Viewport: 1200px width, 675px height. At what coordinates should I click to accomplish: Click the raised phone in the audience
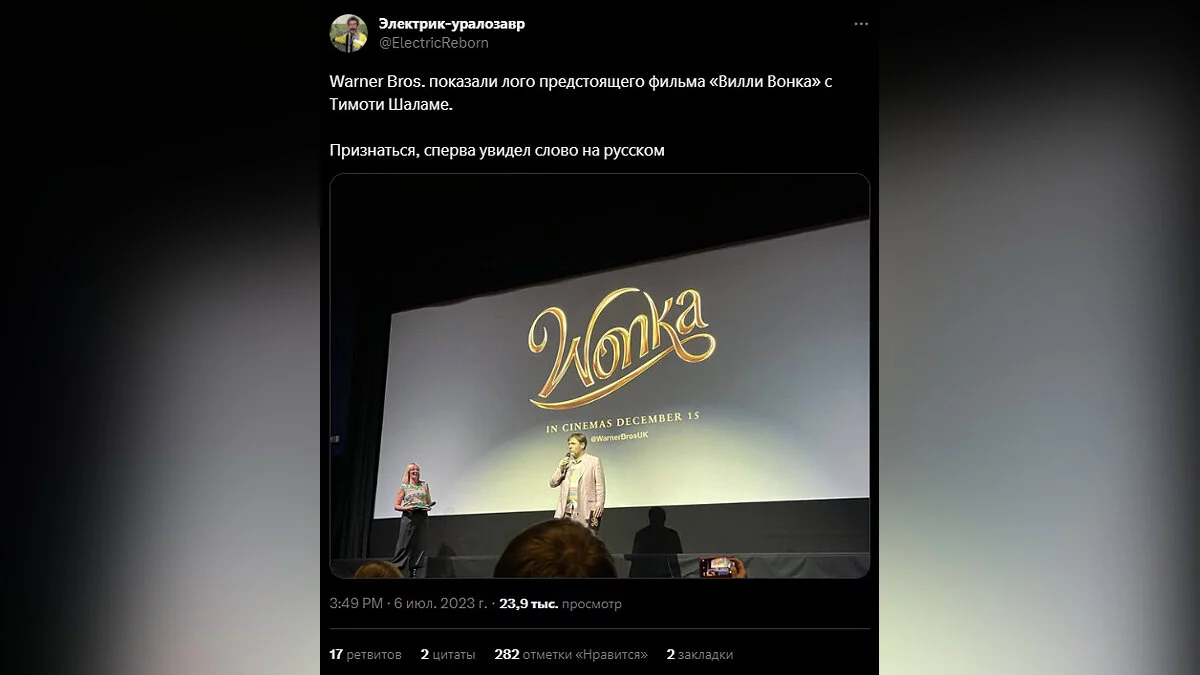pos(717,567)
